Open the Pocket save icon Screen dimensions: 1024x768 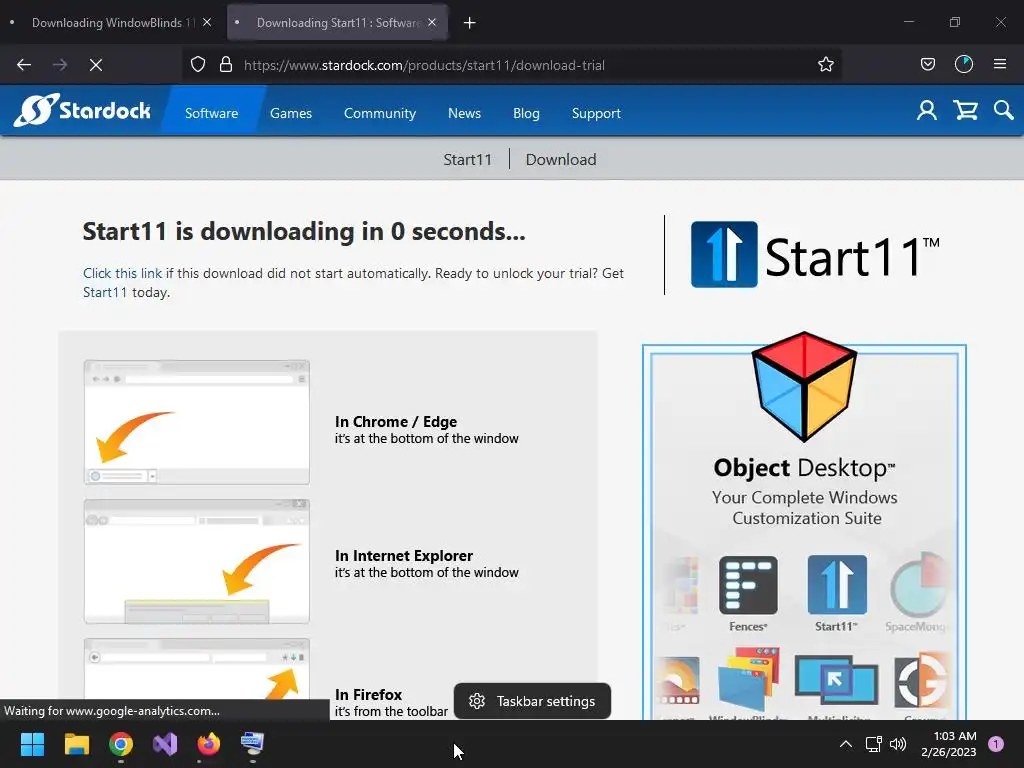click(x=927, y=65)
